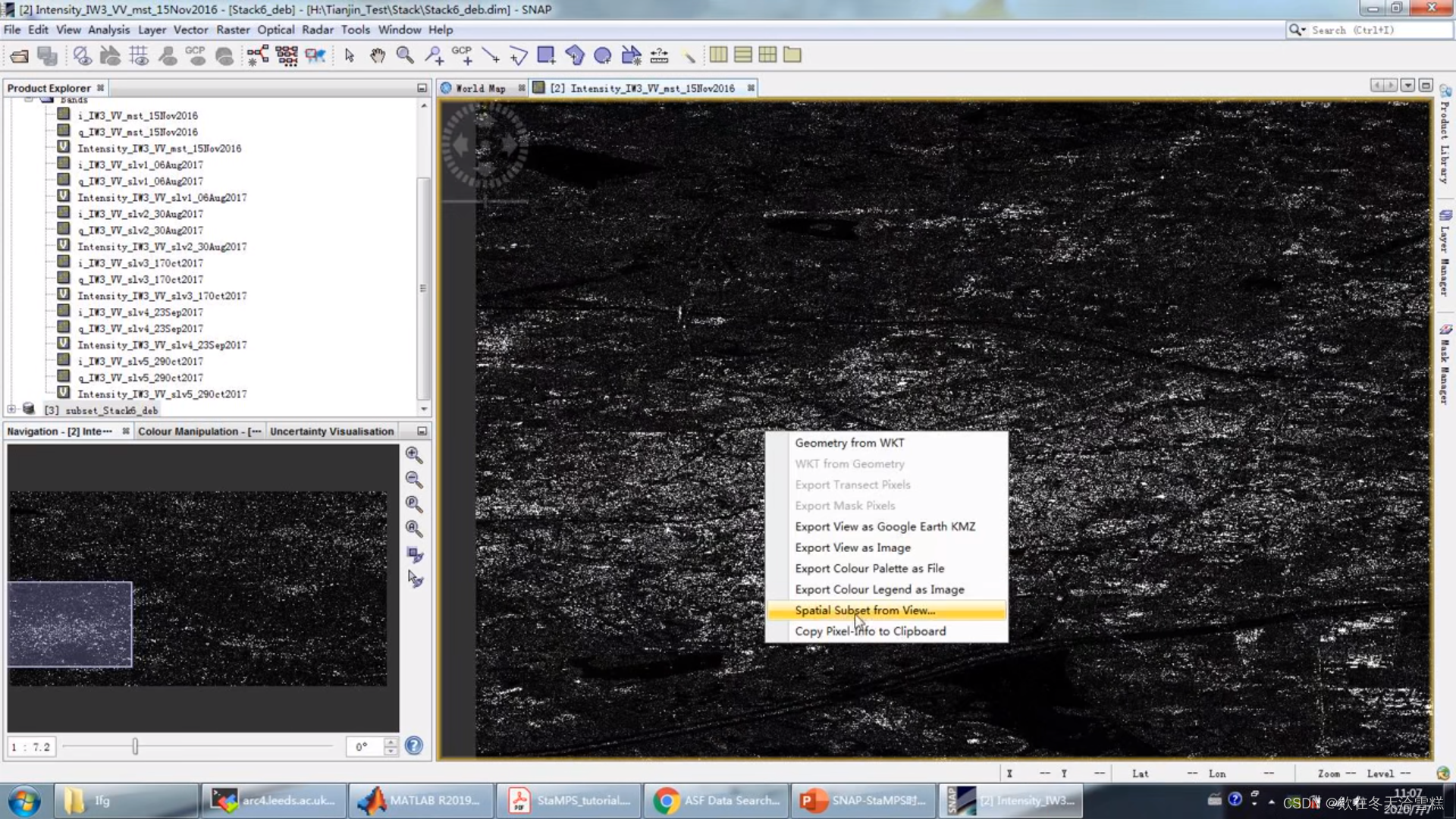
Task: Open the Radar menu
Action: pos(317,30)
